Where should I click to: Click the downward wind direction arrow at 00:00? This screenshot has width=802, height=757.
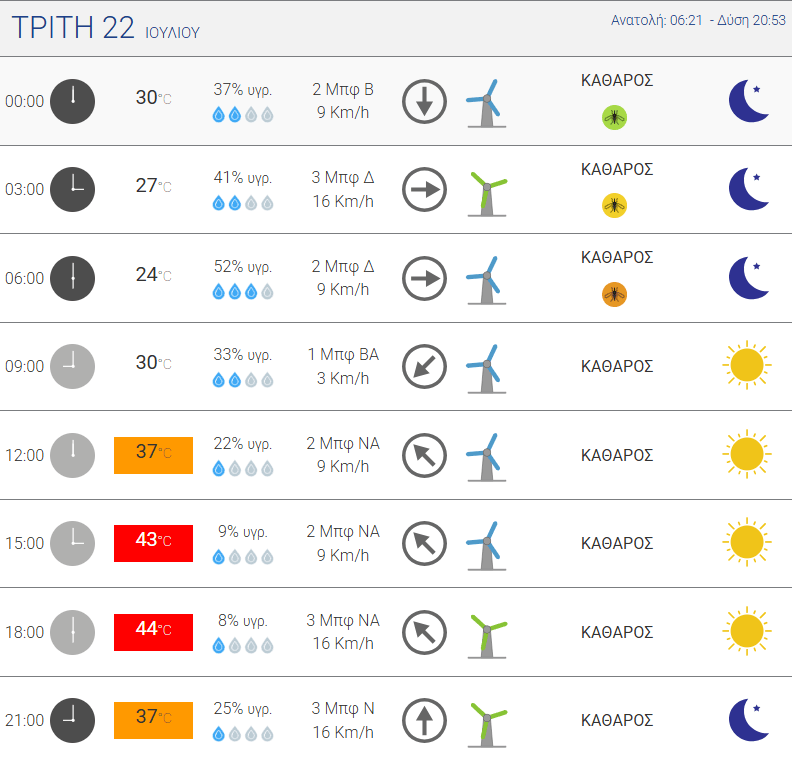click(424, 101)
